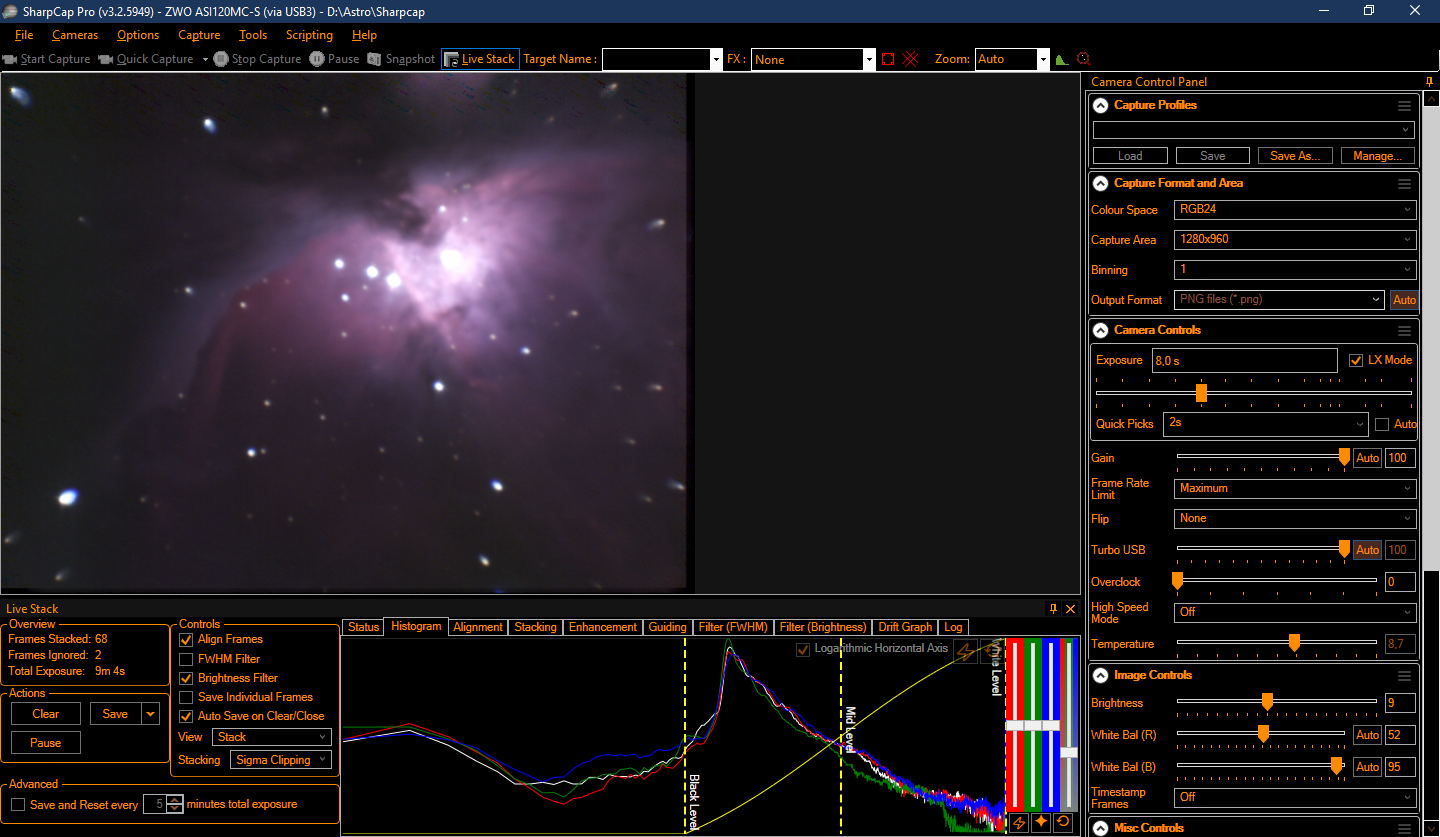Click the Gain slider handle
Screen dimensions: 1440x837
[x=1344, y=457]
